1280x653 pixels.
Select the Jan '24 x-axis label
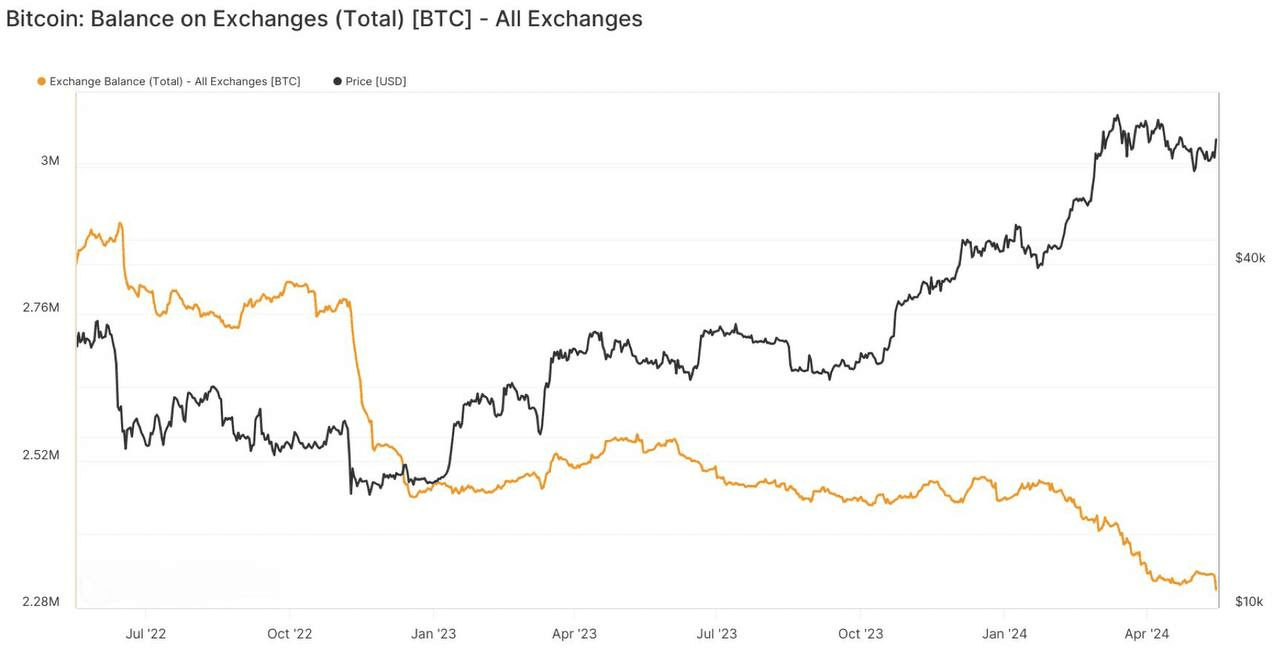click(x=1004, y=634)
